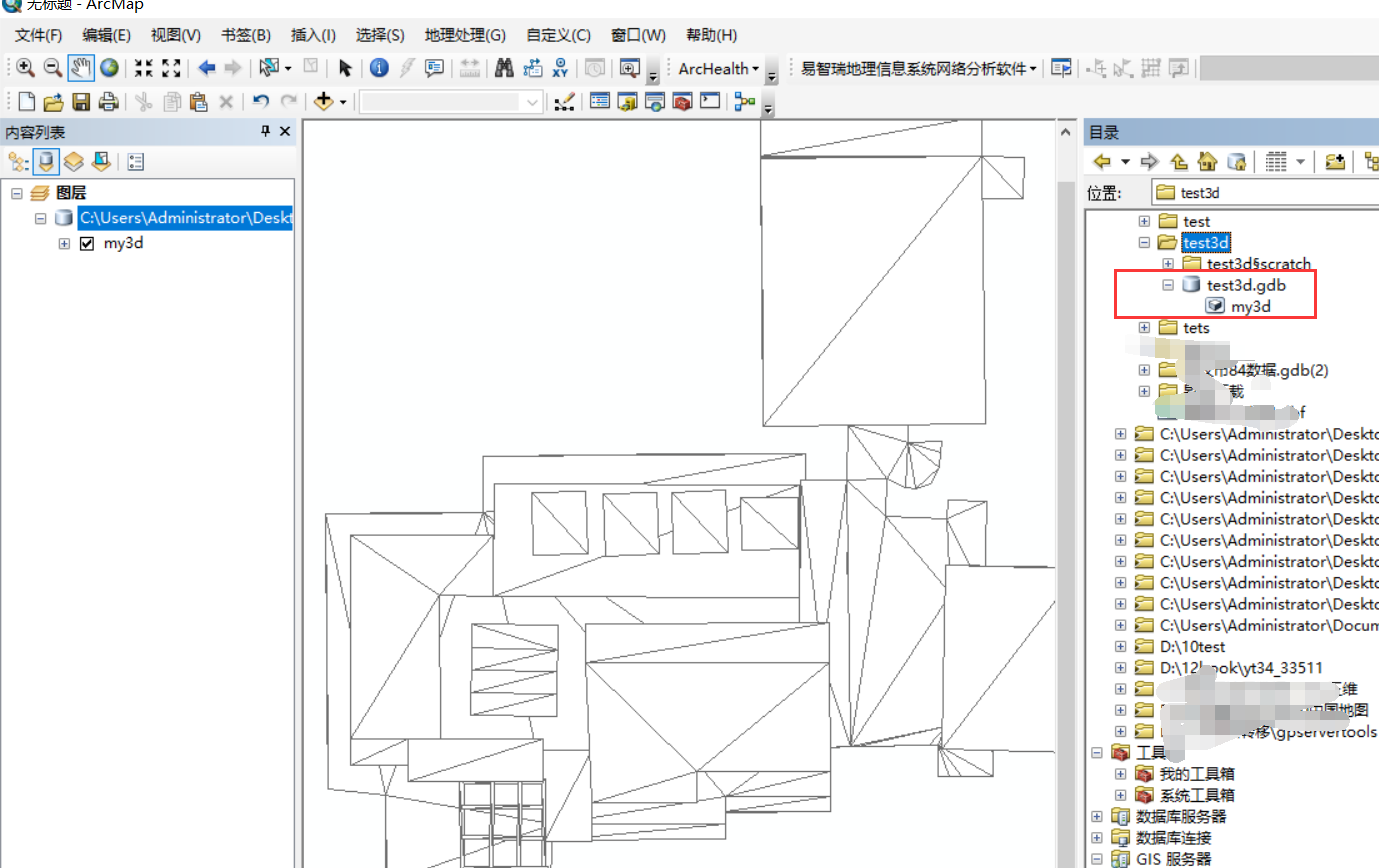Open the Add Data dropdown arrow

[x=343, y=102]
